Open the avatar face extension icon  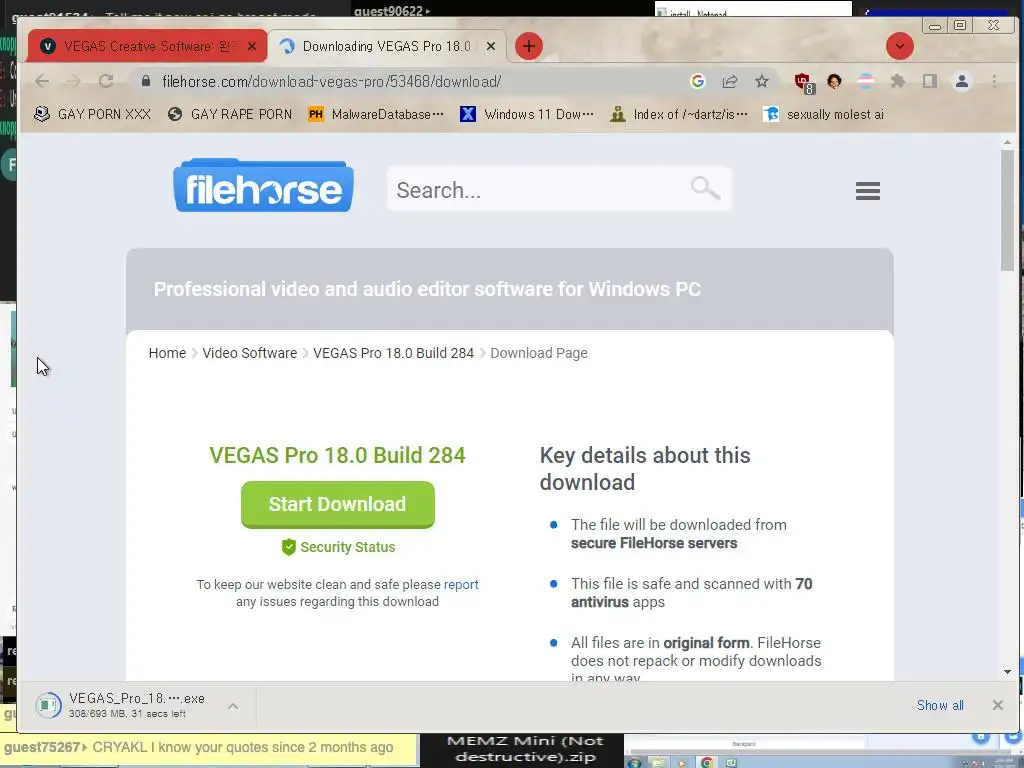pyautogui.click(x=834, y=82)
